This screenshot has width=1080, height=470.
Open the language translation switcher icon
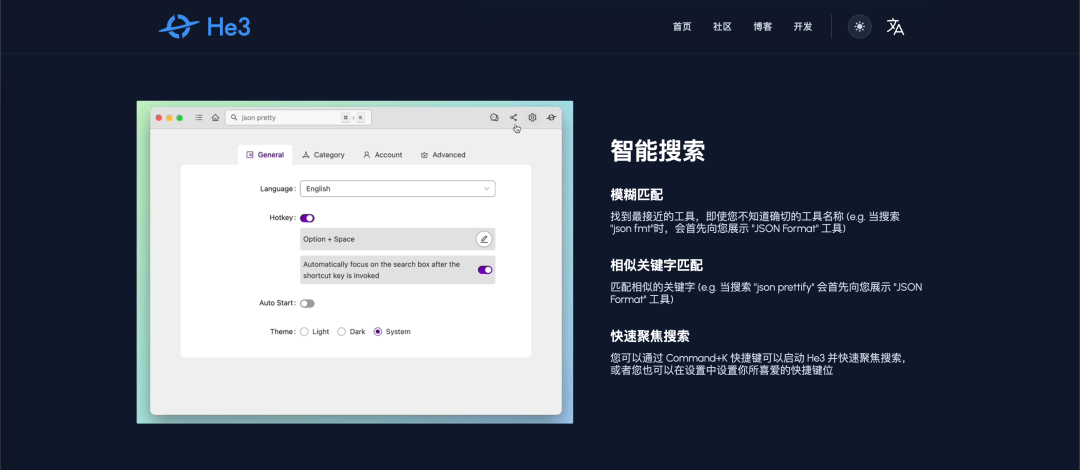pos(895,27)
